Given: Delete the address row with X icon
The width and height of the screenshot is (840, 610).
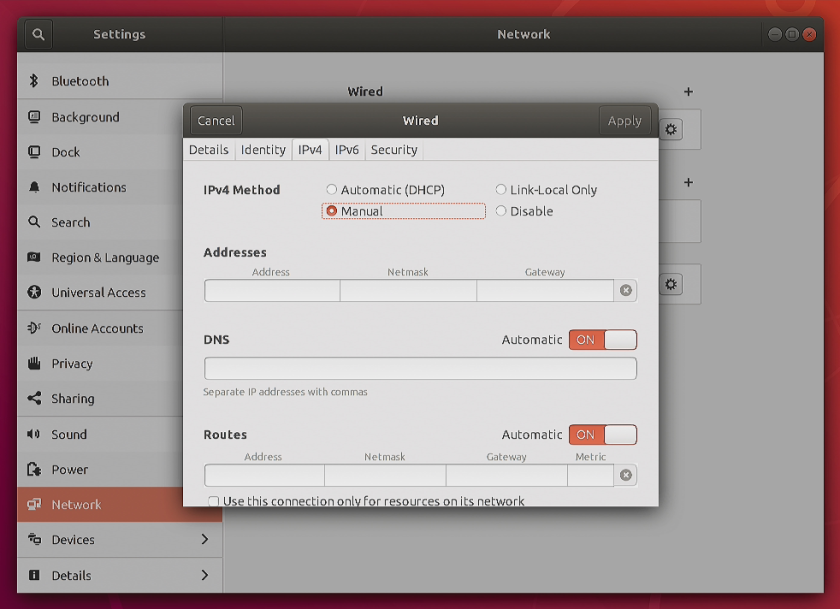Looking at the screenshot, I should pos(626,291).
